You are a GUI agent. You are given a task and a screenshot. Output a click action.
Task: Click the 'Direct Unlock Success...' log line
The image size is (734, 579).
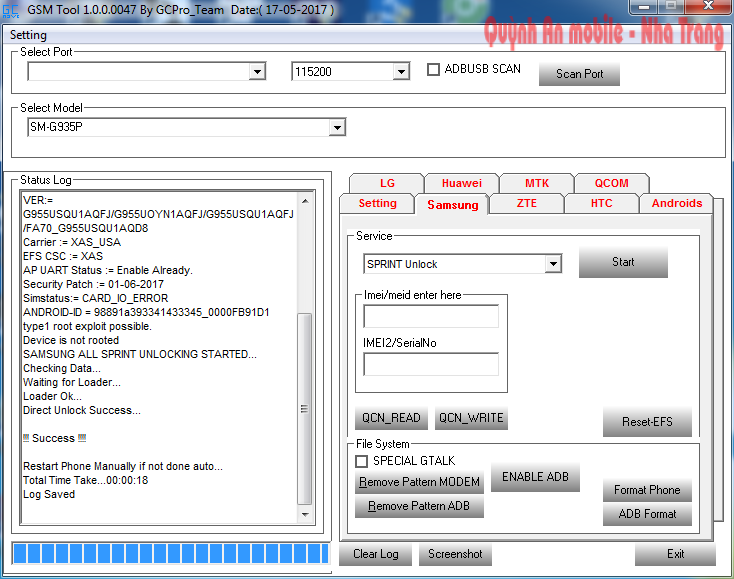[82, 410]
